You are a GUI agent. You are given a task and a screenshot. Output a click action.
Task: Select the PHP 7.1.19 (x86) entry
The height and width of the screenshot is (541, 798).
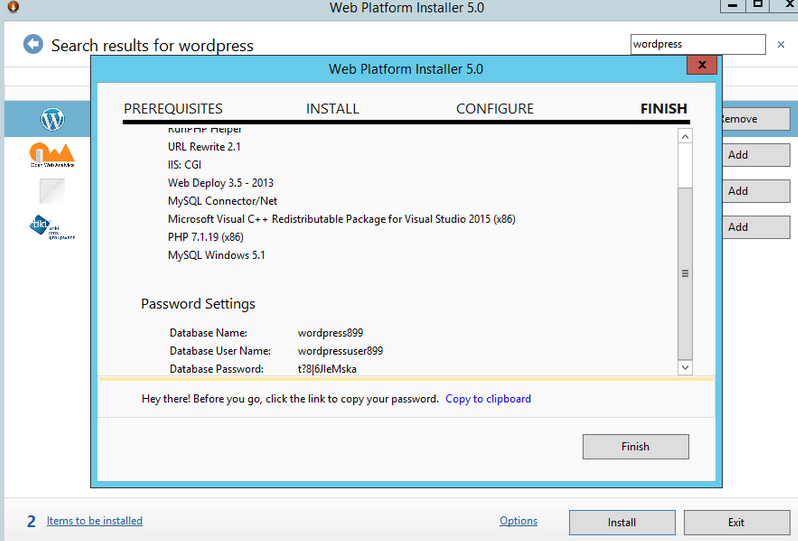[x=206, y=237]
